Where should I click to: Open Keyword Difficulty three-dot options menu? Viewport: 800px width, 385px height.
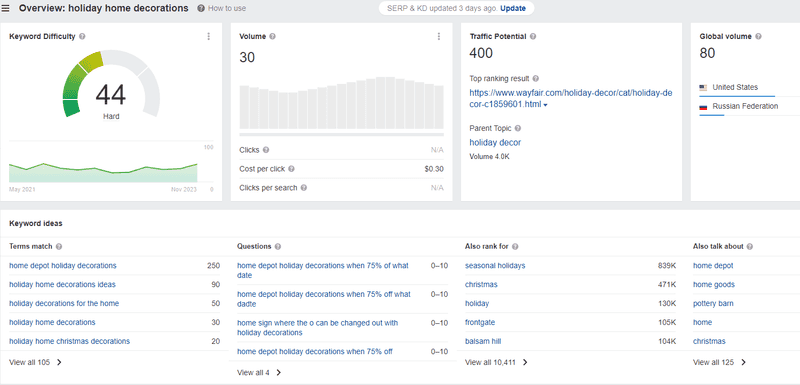(x=208, y=36)
